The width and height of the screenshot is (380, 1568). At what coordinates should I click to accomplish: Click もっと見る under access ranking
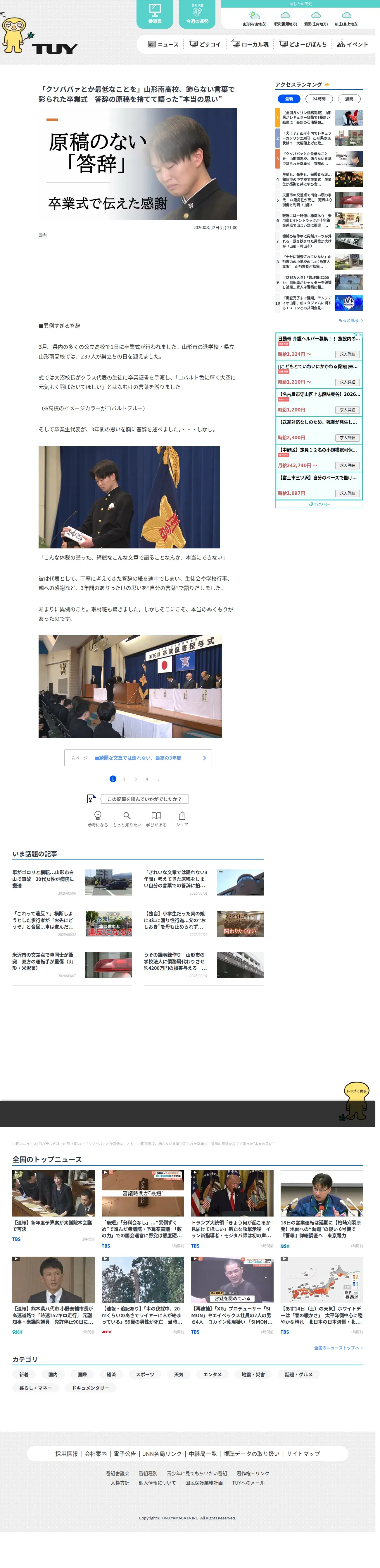pos(350,320)
